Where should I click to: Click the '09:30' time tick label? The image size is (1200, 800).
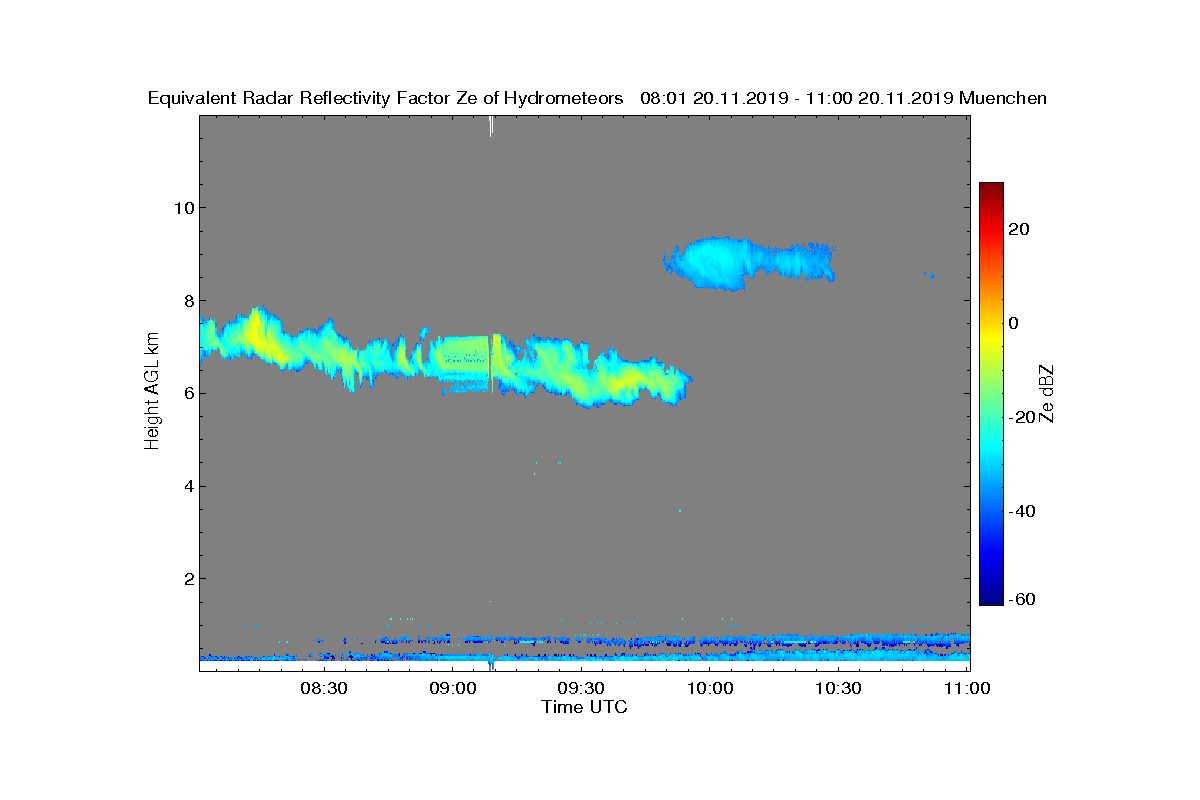tap(581, 688)
